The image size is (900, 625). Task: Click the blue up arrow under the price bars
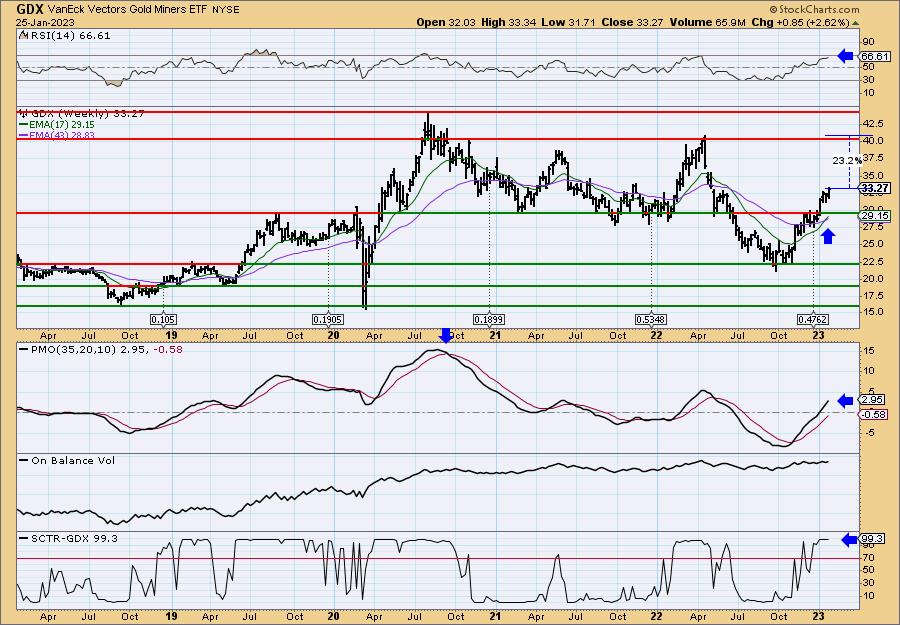click(827, 235)
